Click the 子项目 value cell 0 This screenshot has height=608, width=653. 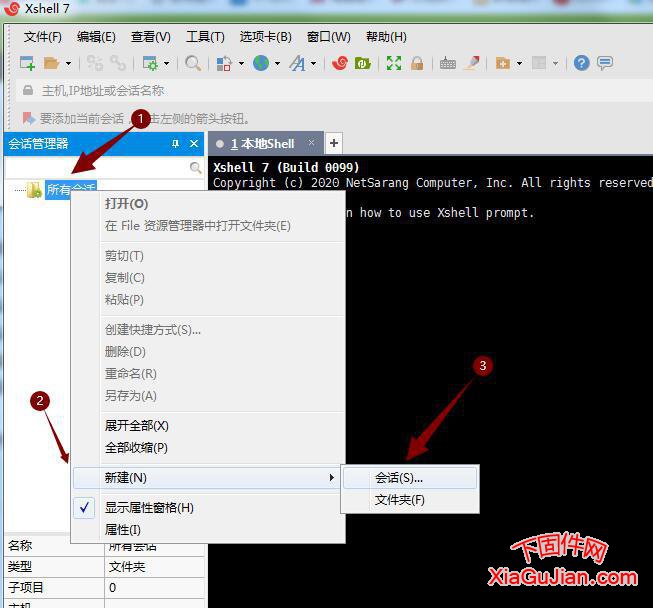click(155, 588)
